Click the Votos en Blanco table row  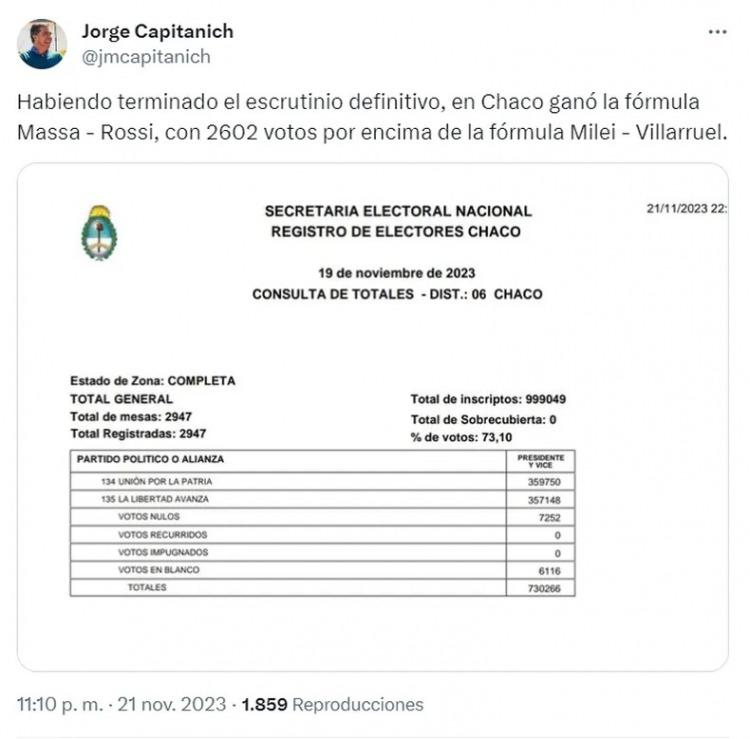pos(322,570)
